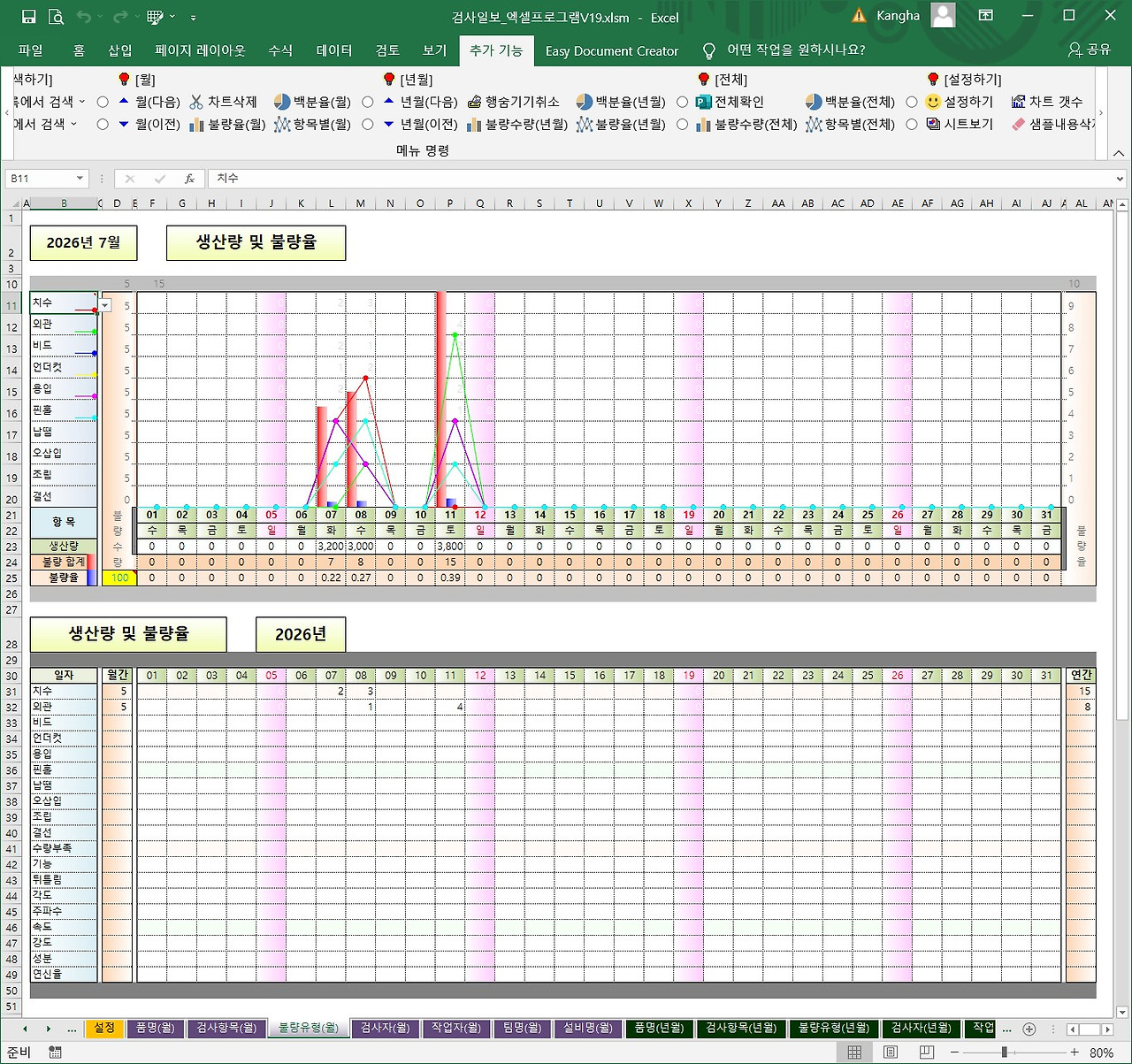The image size is (1132, 1064).
Task: Switch to the 검사자(월) sheet tab
Action: [x=386, y=1029]
